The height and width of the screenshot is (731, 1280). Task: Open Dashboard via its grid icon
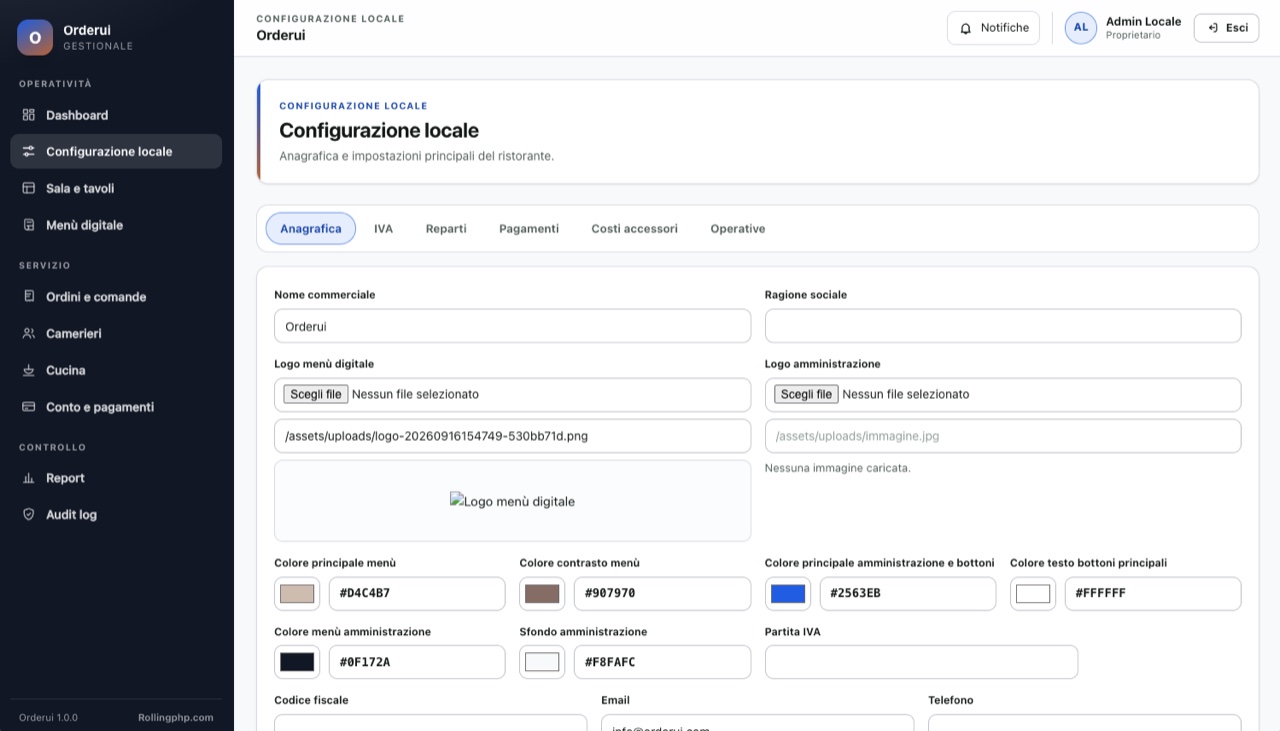(x=28, y=115)
